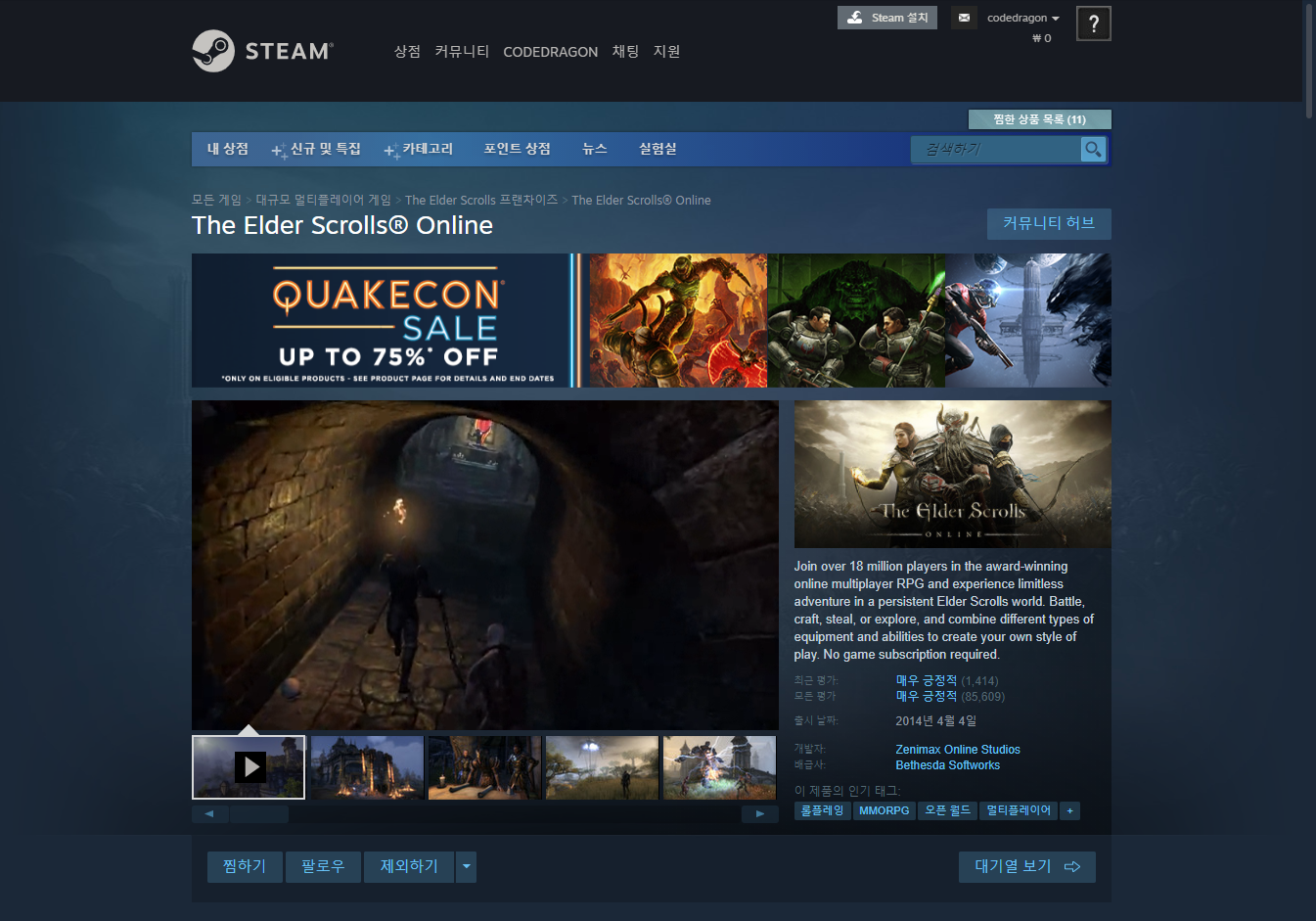The height and width of the screenshot is (921, 1316).
Task: Click the page vertical scrollbar
Action: (x=1309, y=61)
